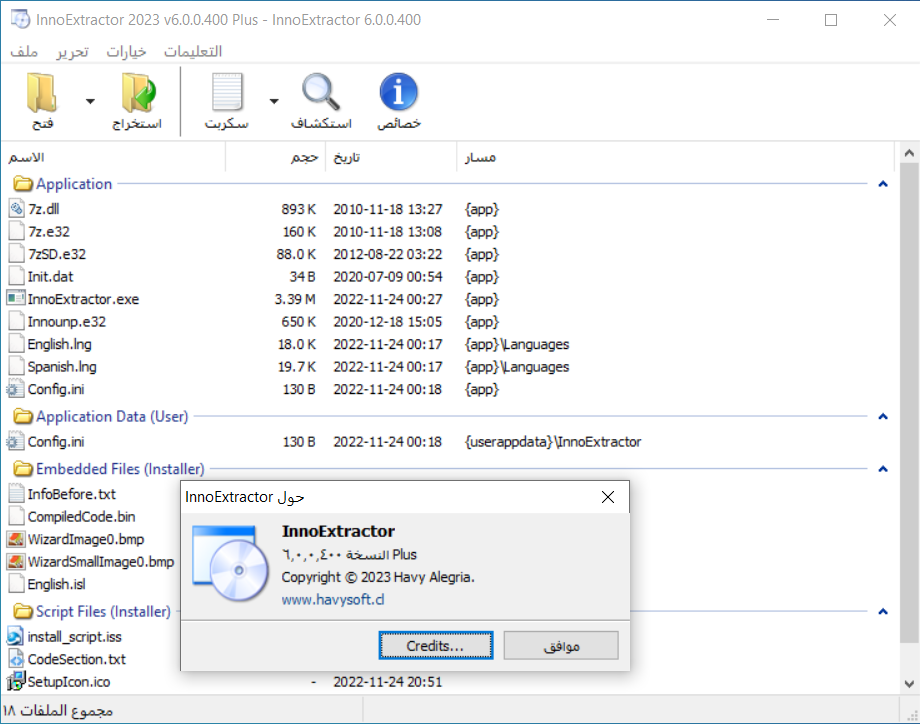This screenshot has width=920, height=724.
Task: Select the InnoExtractor.exe file icon
Action: (x=16, y=299)
